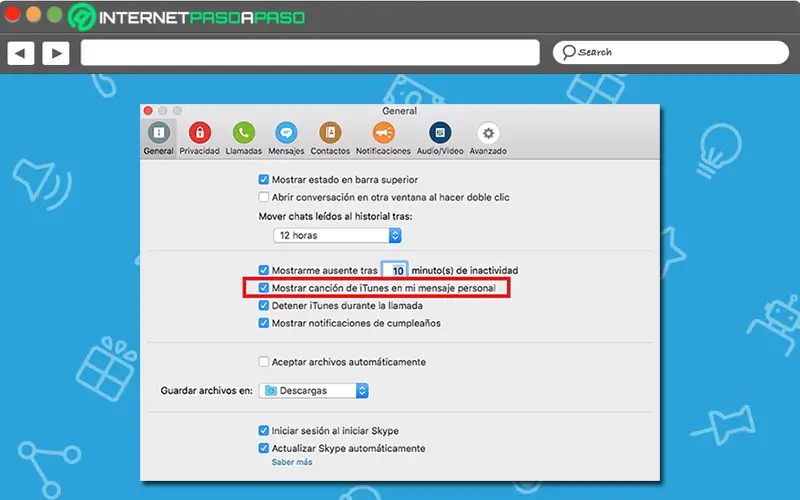This screenshot has width=800, height=500.
Task: Click the 'Guardar archivos en:' label
Action: click(x=207, y=390)
